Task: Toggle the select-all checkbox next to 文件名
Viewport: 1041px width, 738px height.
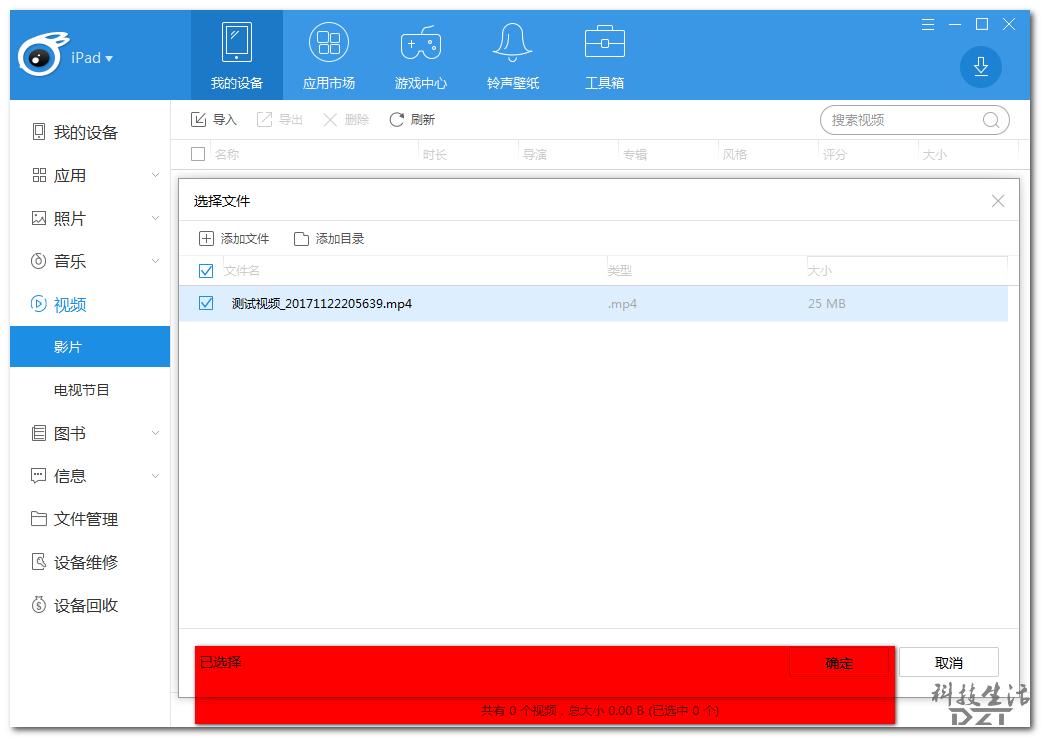Action: (206, 270)
